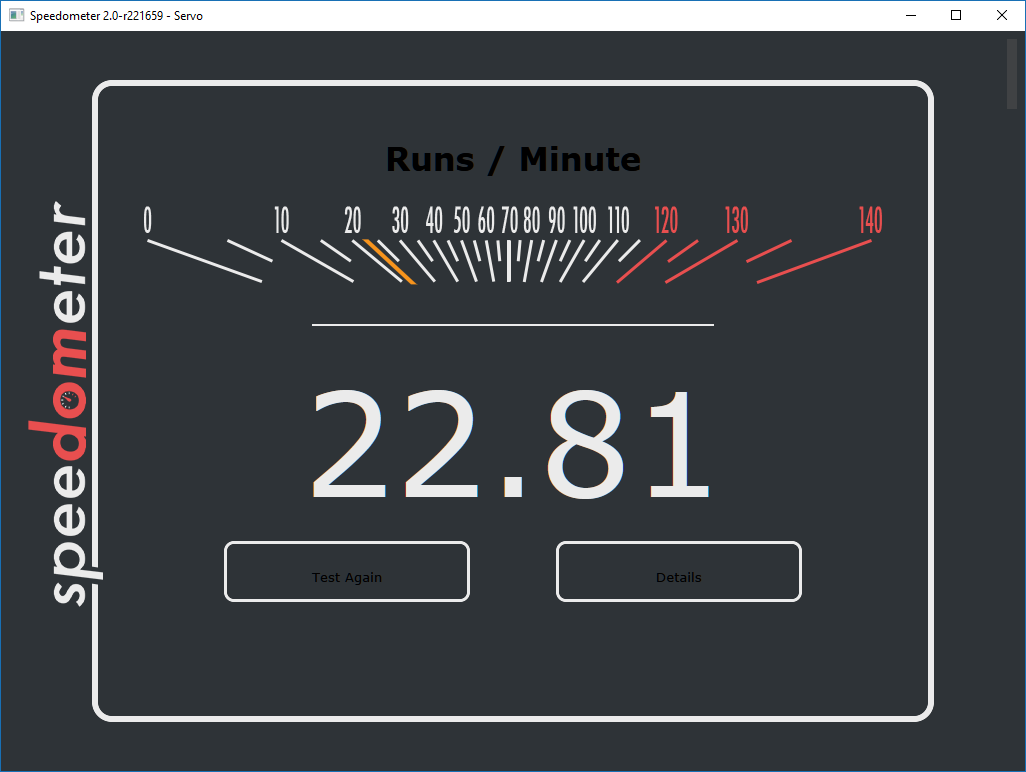Click the 0 gauge label
This screenshot has width=1026, height=772.
[x=148, y=220]
